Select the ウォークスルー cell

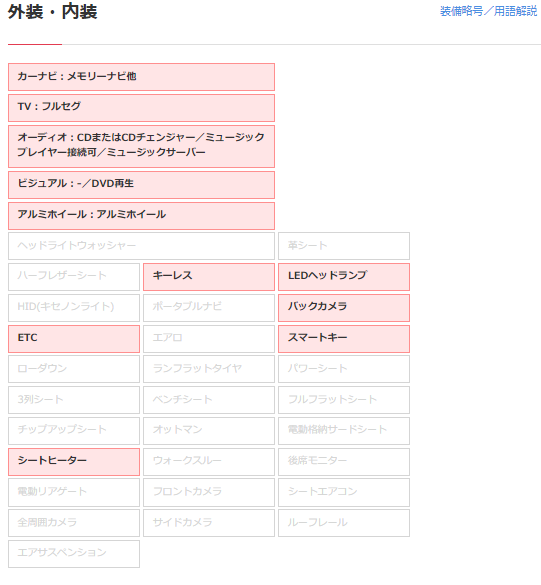point(209,462)
